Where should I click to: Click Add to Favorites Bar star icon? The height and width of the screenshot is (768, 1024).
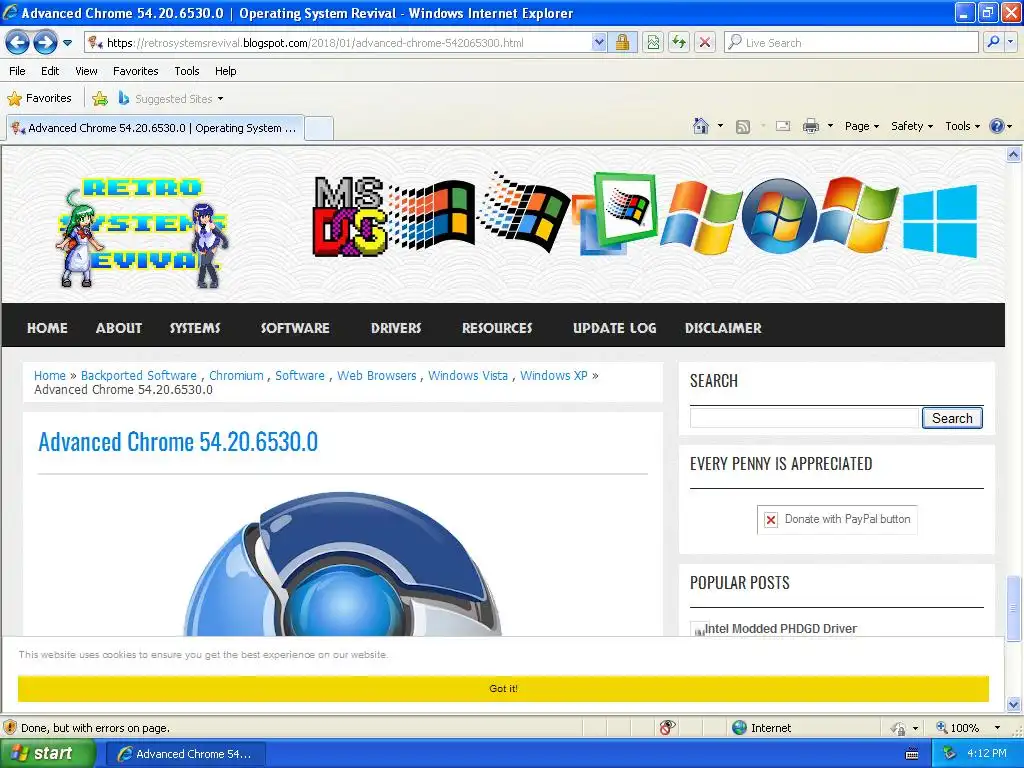click(x=100, y=99)
